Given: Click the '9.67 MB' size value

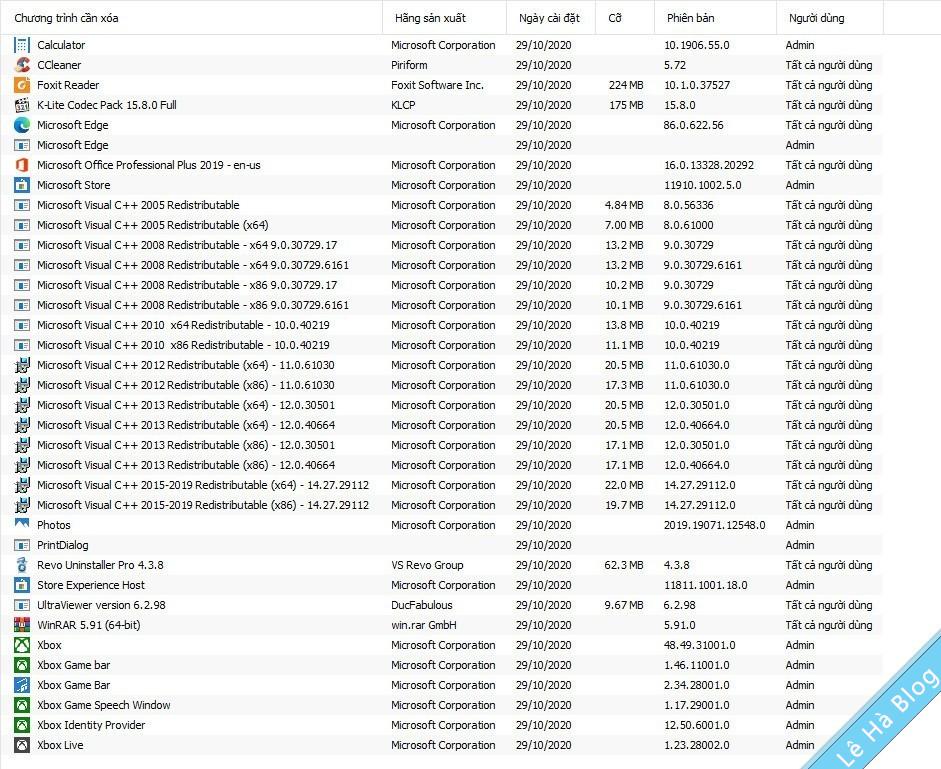Looking at the screenshot, I should click(624, 605).
